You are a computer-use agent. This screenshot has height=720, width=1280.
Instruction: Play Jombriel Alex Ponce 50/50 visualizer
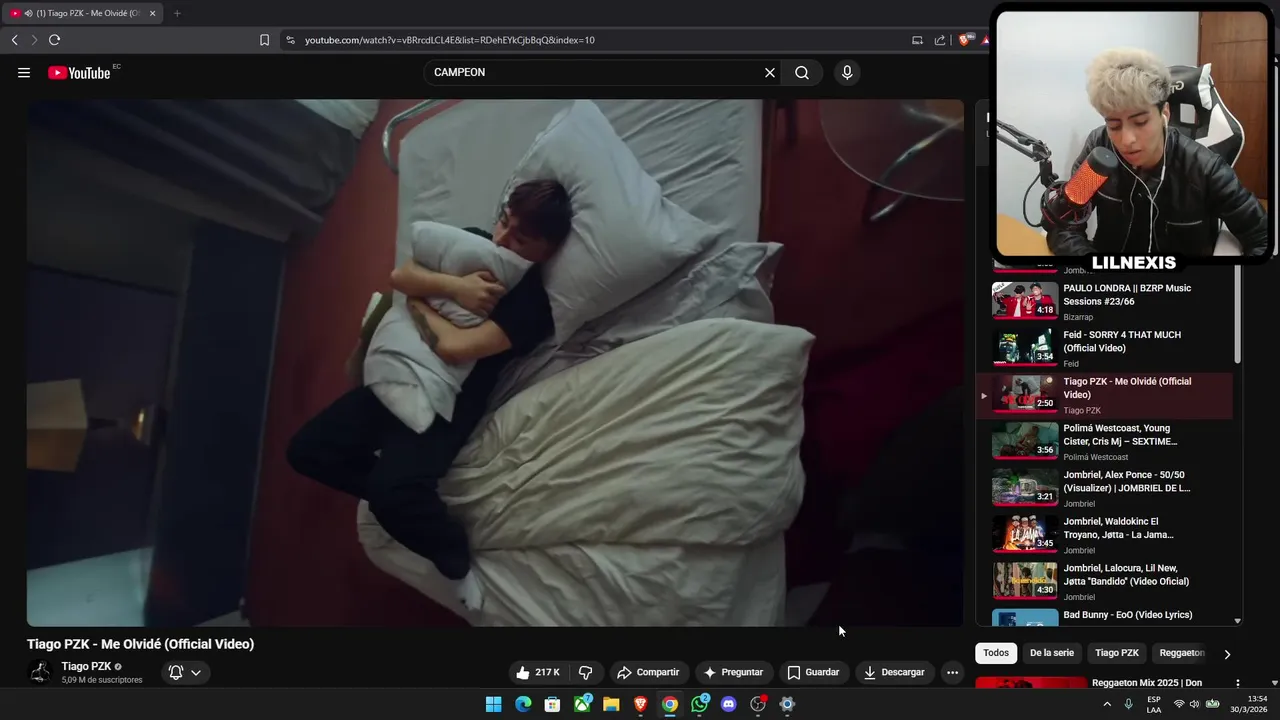point(1105,488)
